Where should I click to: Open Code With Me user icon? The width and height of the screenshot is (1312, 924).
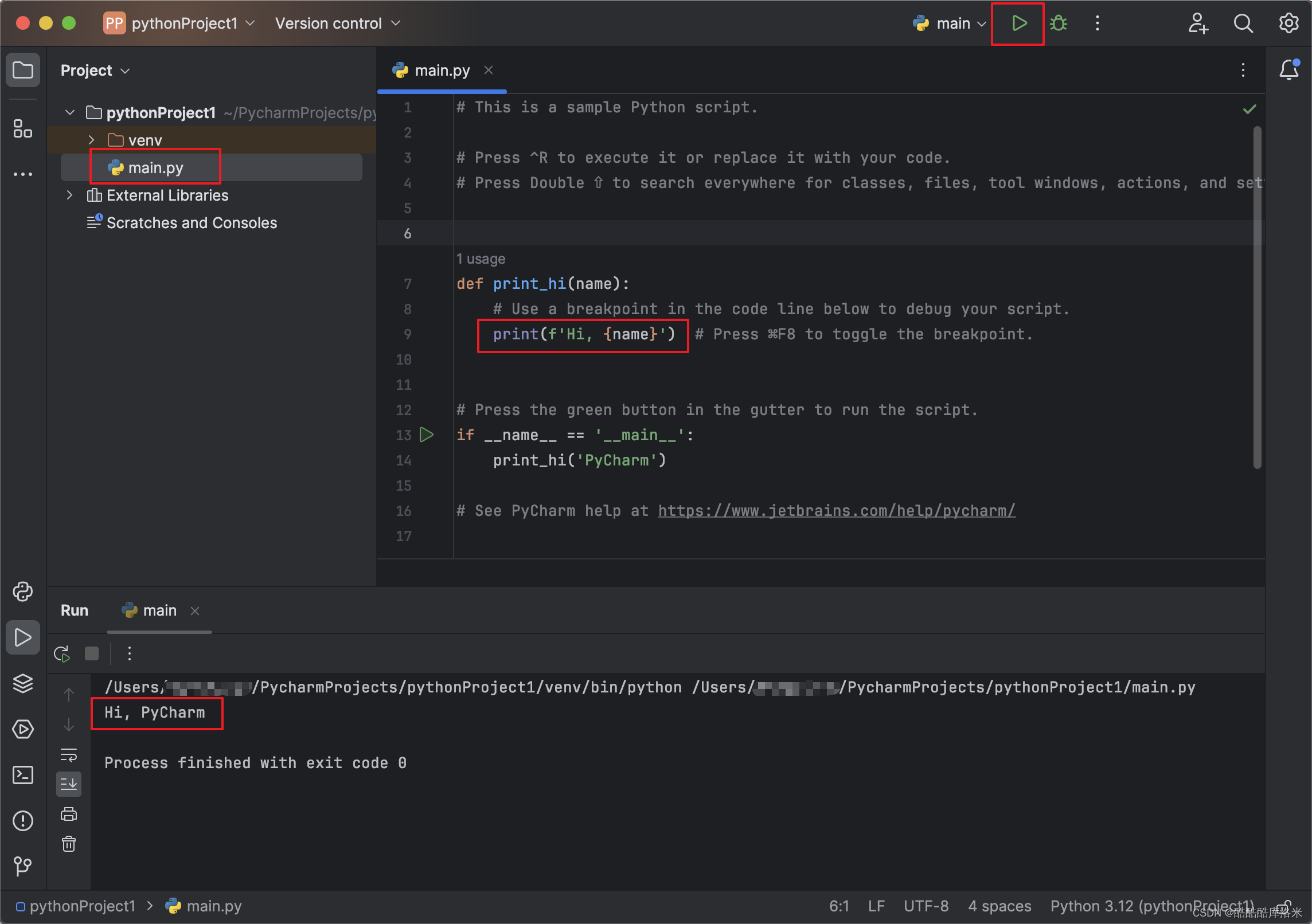(1198, 24)
